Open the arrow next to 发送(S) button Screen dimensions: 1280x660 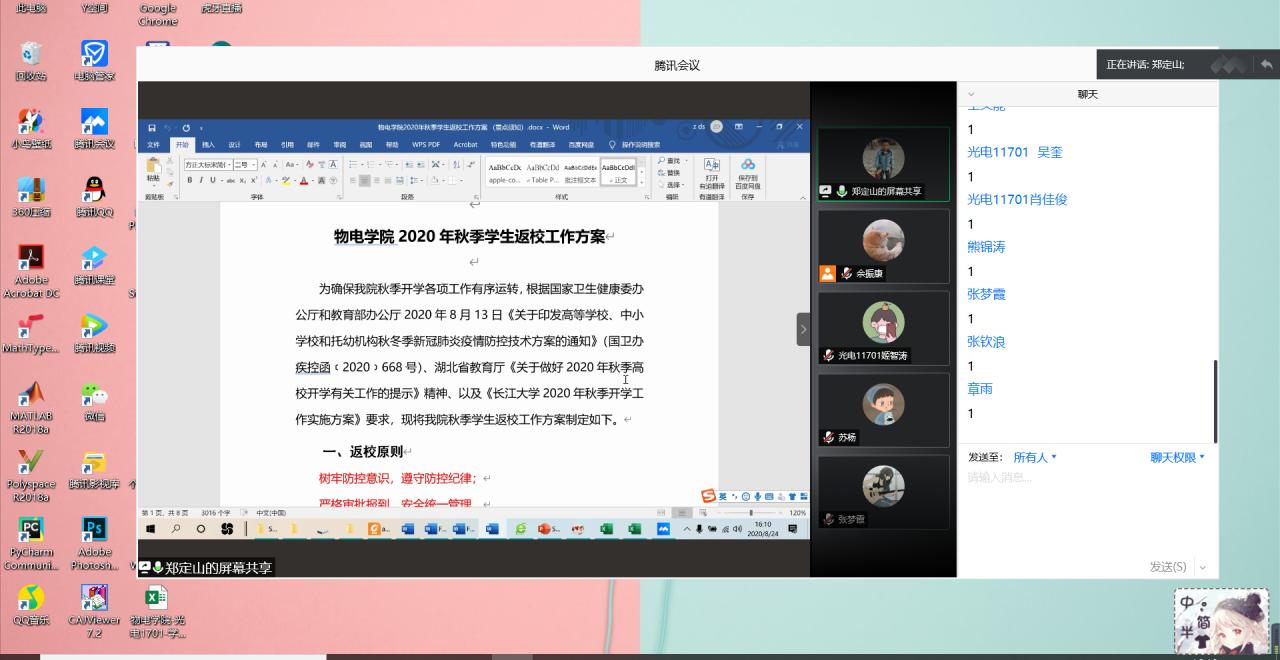(1203, 567)
